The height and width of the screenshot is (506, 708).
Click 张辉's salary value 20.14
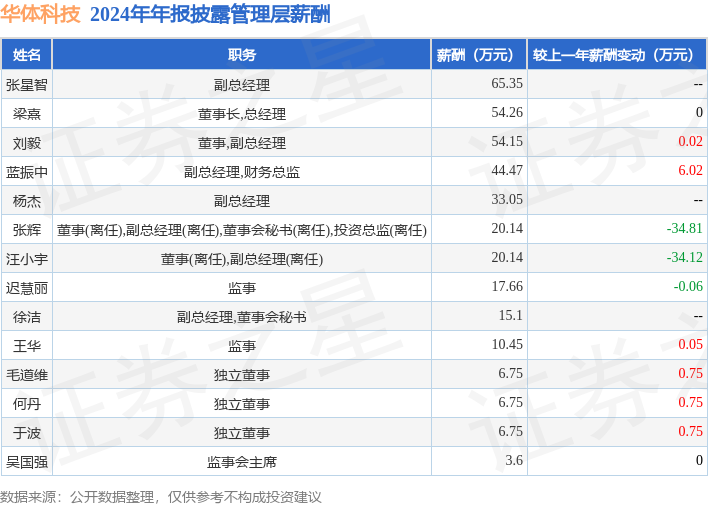(x=507, y=228)
